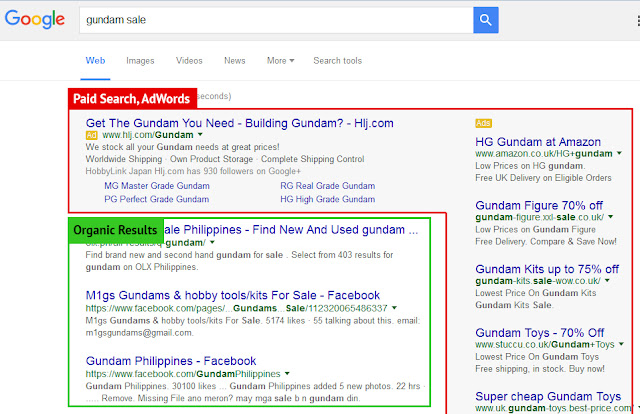Click the Google logo
The width and height of the screenshot is (640, 414).
tap(35, 19)
